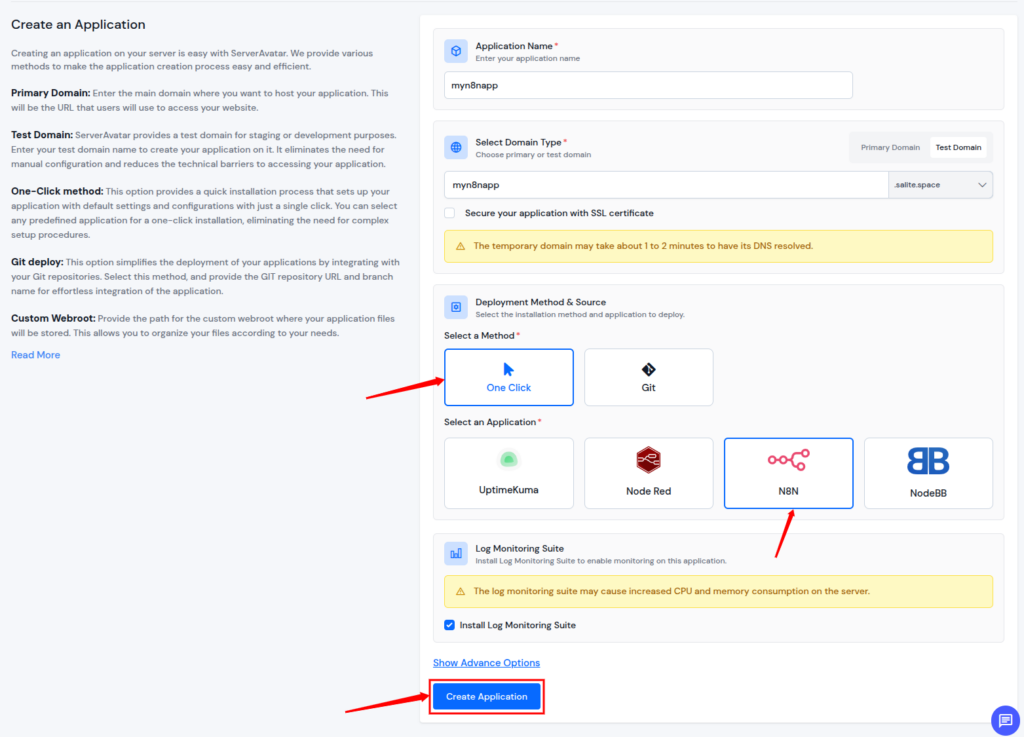Viewport: 1024px width, 737px height.
Task: Select the One Click method card
Action: [x=508, y=377]
